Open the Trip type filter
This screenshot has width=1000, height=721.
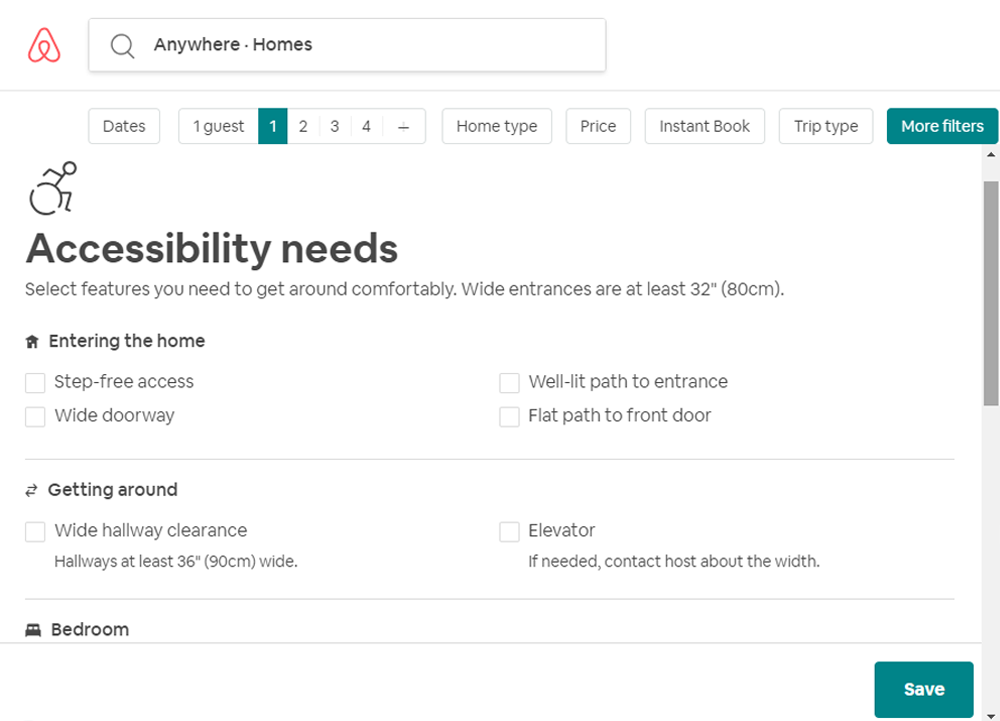click(x=825, y=126)
